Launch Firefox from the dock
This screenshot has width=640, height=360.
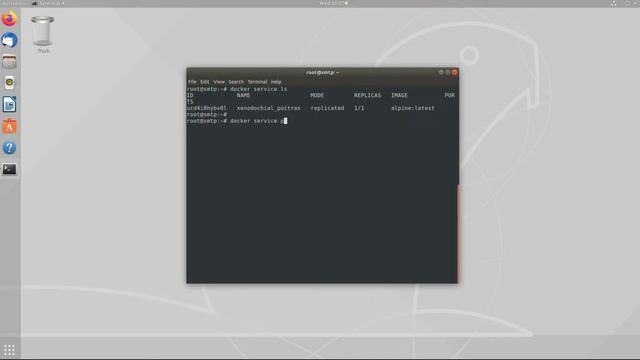click(x=9, y=19)
